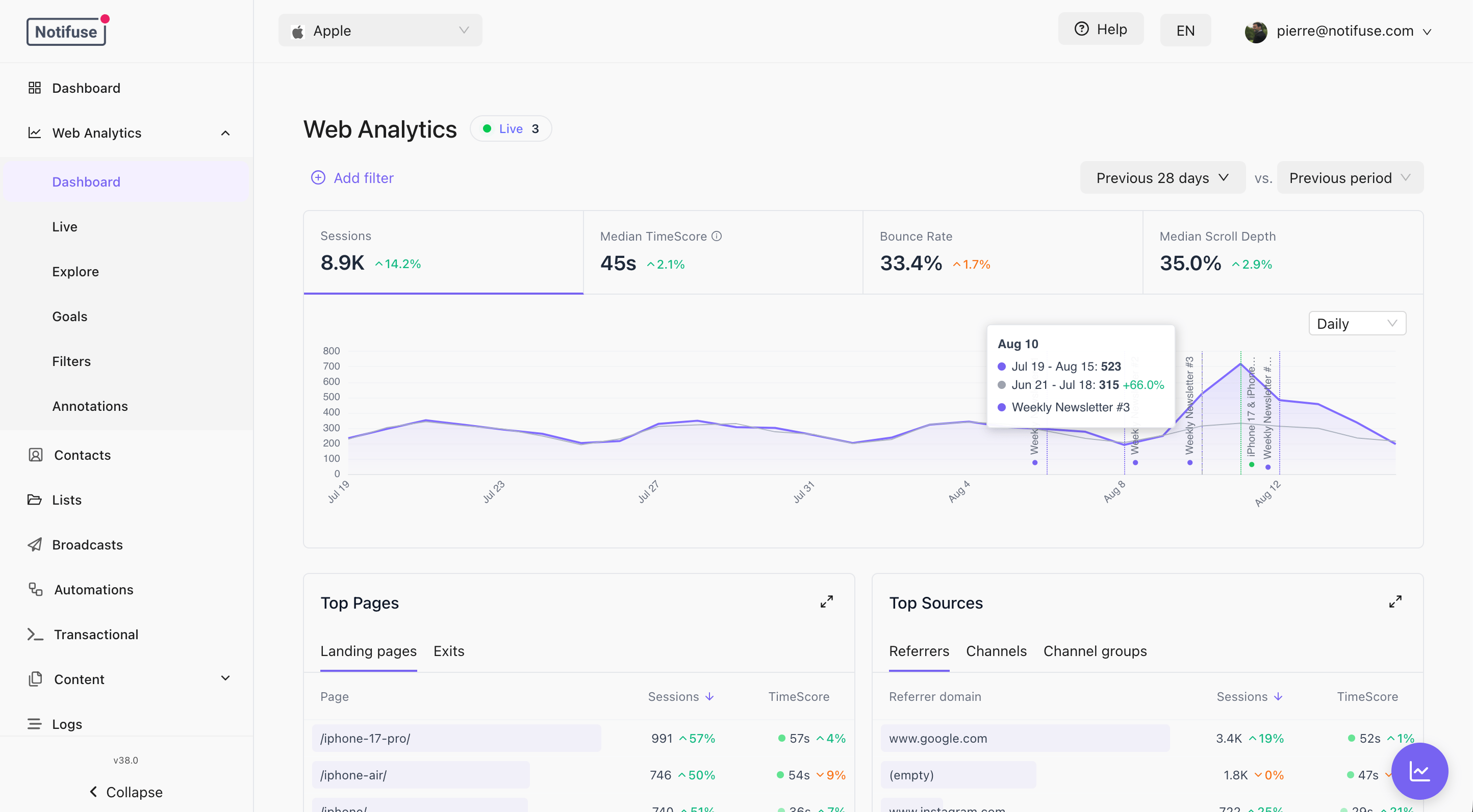
Task: Click the TimeScore column header in Top Pages
Action: point(798,697)
